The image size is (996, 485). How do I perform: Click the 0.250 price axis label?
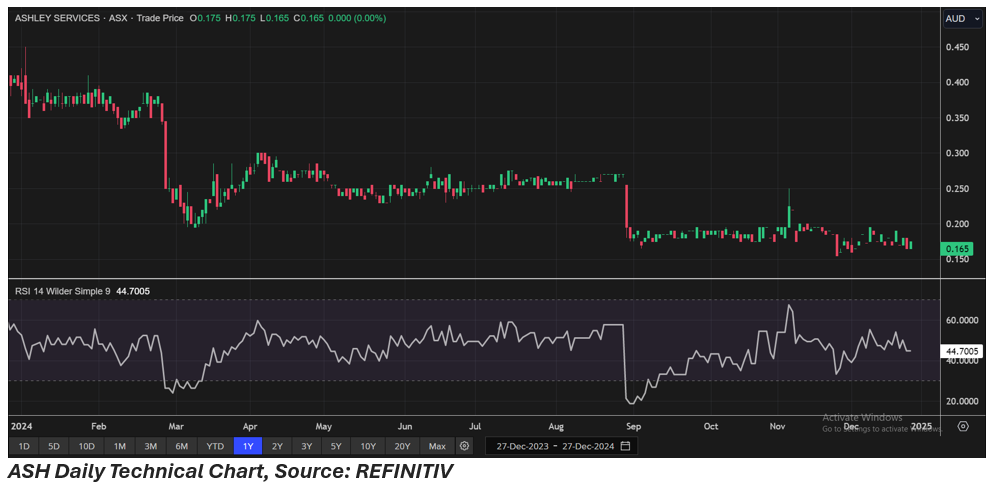pyautogui.click(x=957, y=189)
